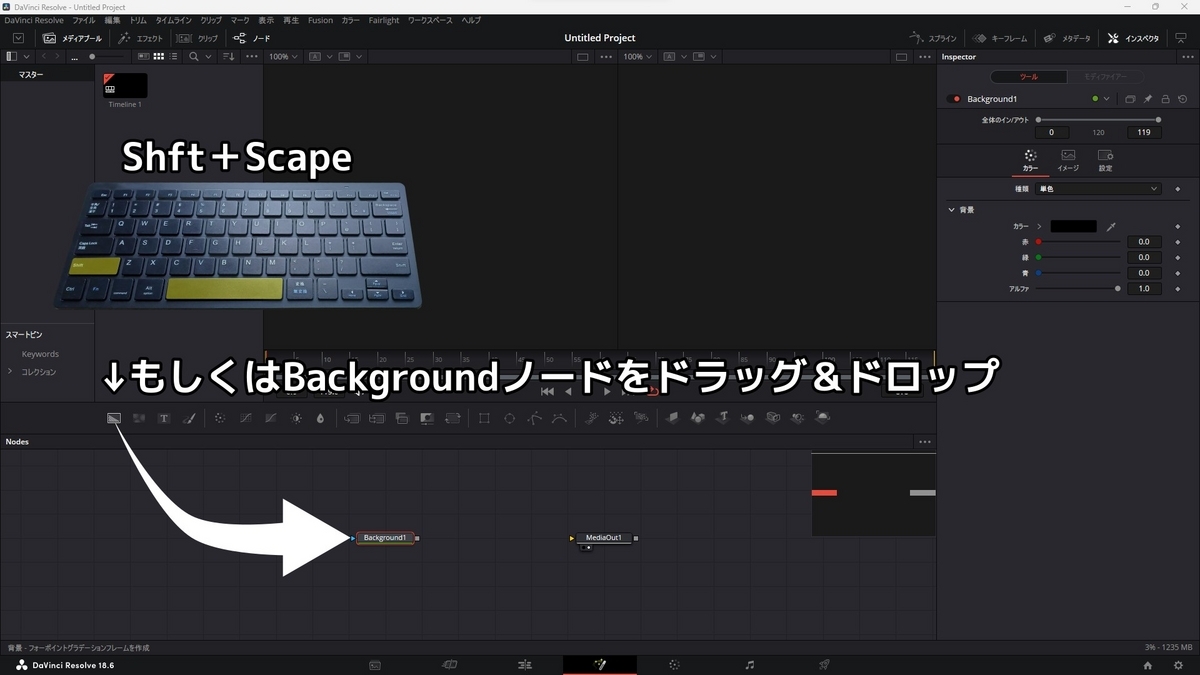The image size is (1200, 675).
Task: Toggle keyframe diamond for 種類 row
Action: click(1178, 189)
